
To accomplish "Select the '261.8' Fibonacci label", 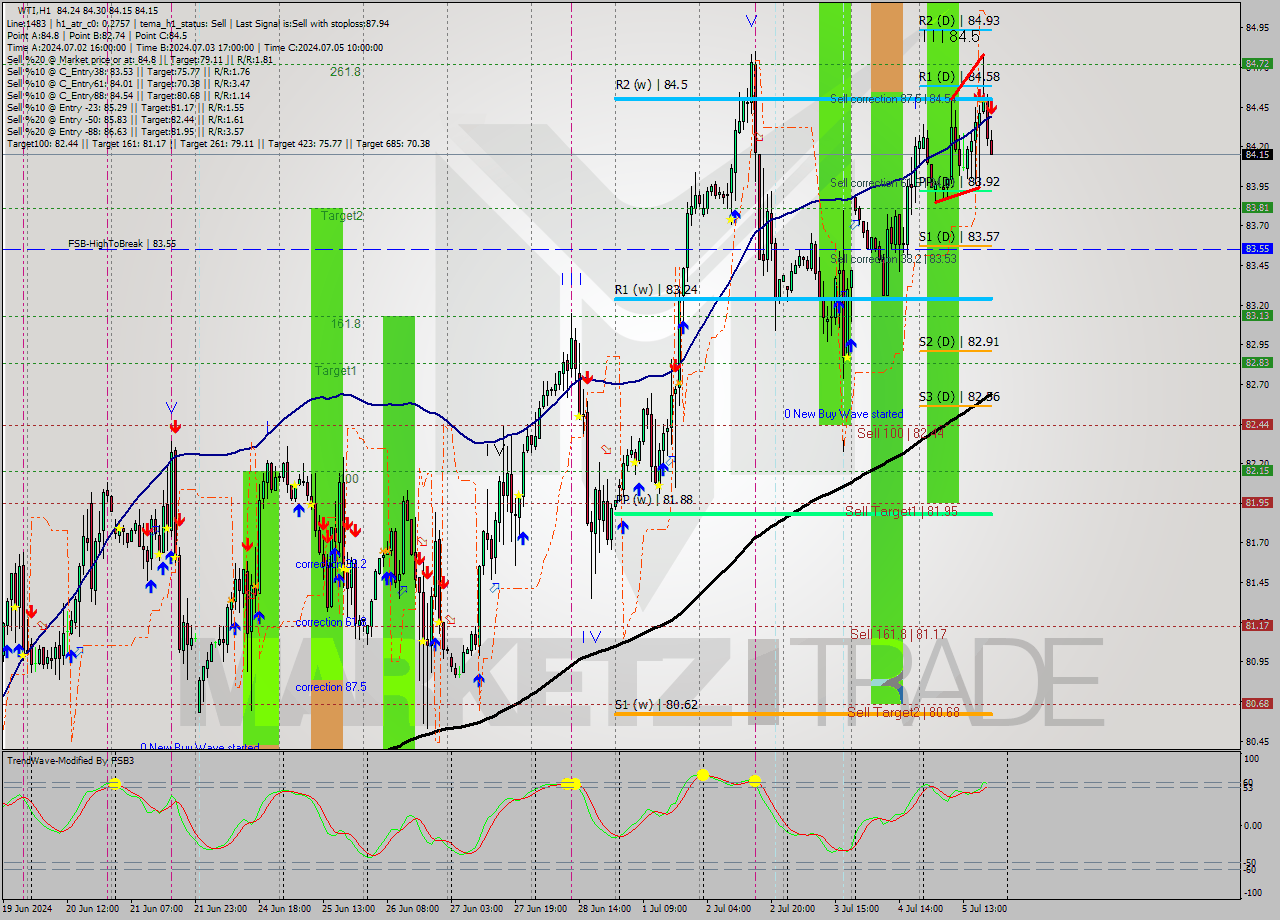I will 345,72.
